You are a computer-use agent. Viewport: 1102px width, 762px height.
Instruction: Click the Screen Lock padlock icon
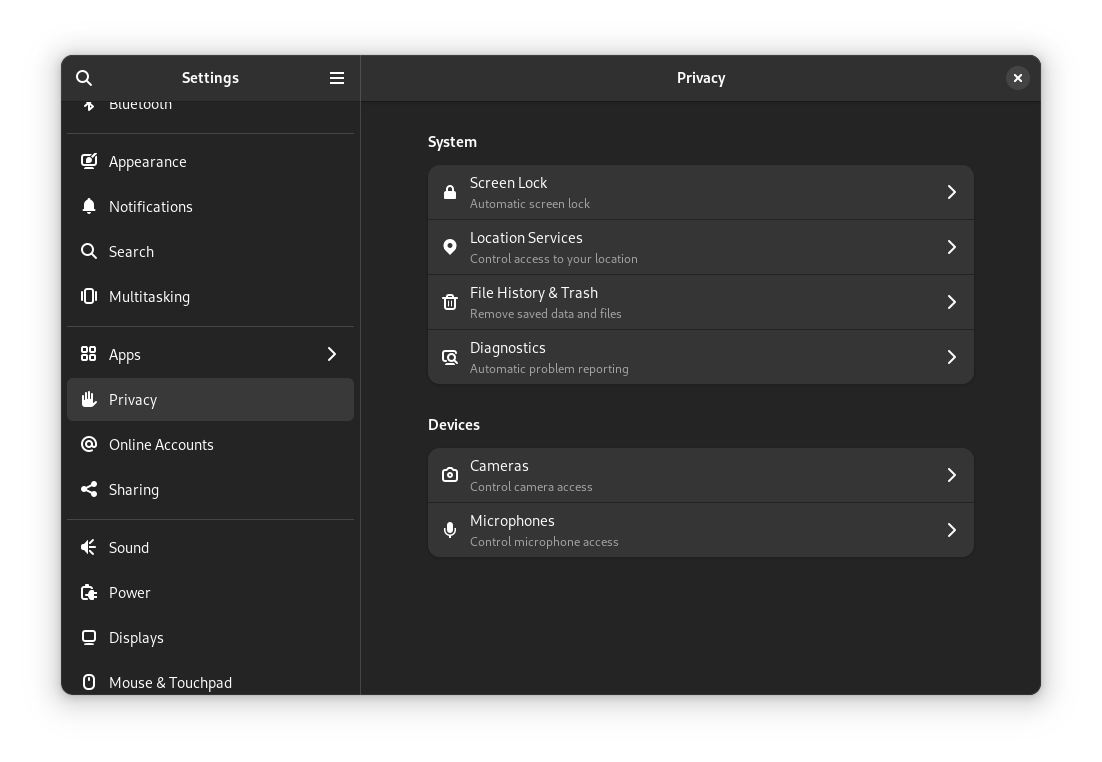pos(450,192)
